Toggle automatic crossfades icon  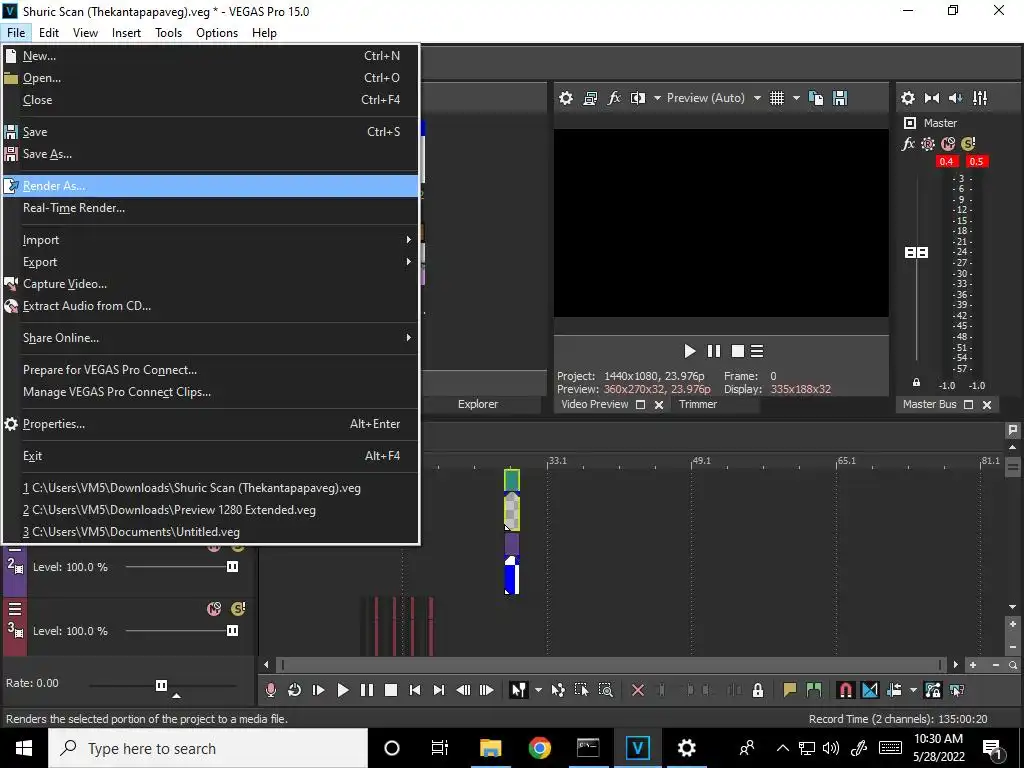point(870,690)
